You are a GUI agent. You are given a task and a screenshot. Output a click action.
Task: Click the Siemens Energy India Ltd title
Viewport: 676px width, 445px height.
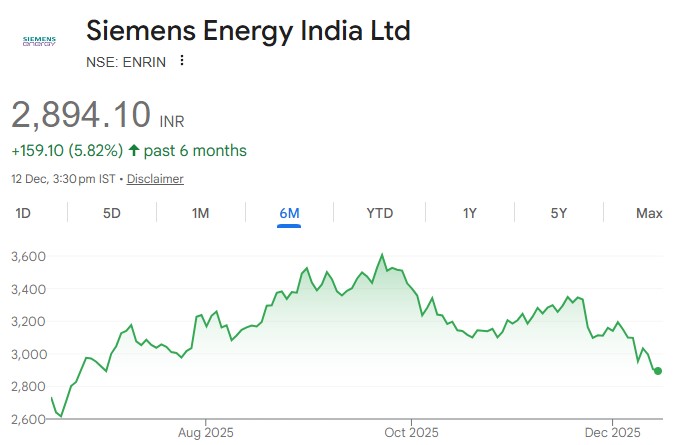[x=248, y=30]
